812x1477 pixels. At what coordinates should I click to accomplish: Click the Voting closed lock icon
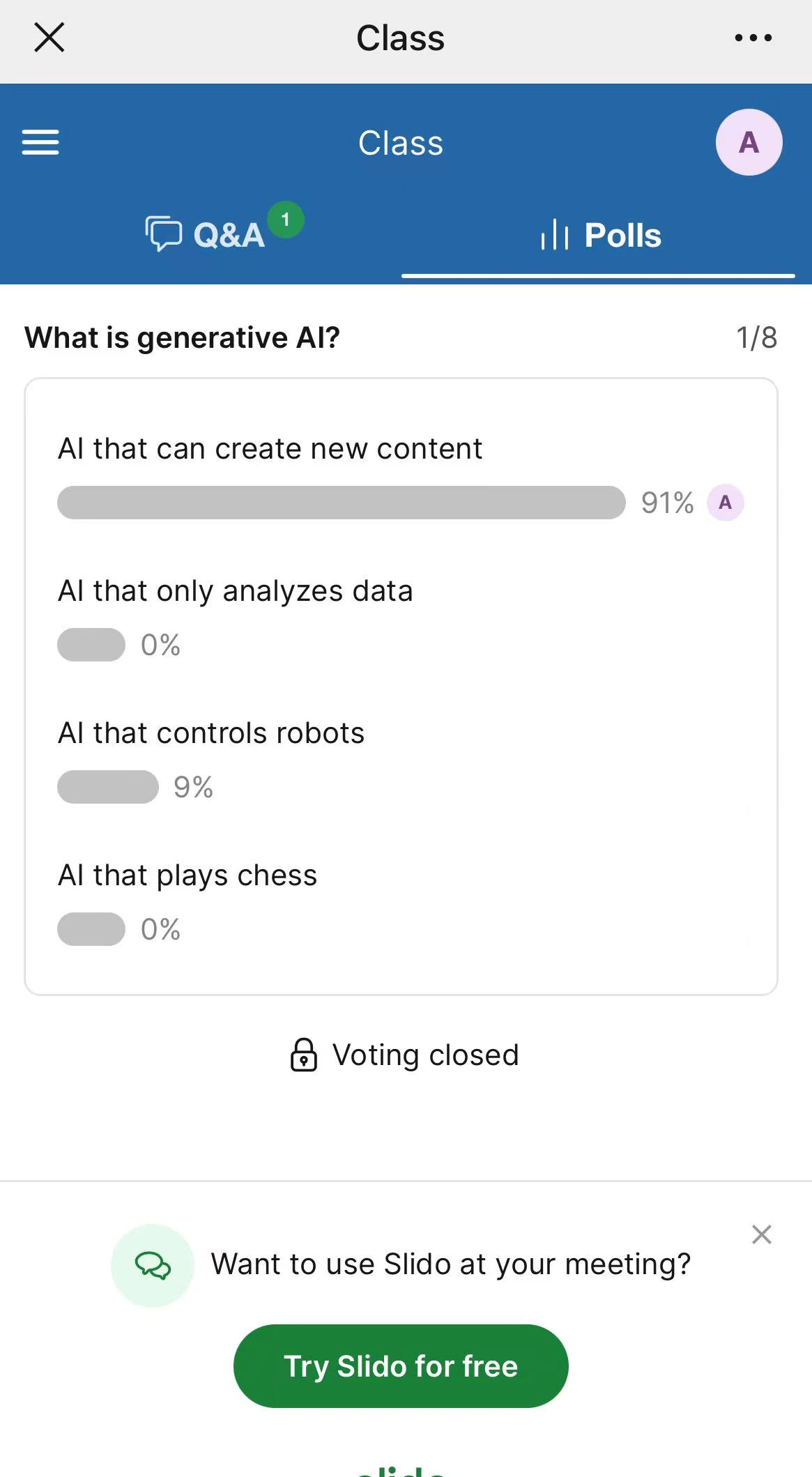[303, 1055]
